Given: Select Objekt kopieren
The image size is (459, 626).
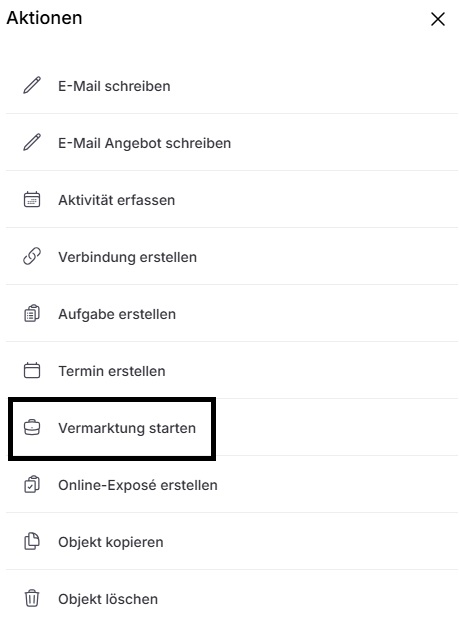Looking at the screenshot, I should [232, 542].
